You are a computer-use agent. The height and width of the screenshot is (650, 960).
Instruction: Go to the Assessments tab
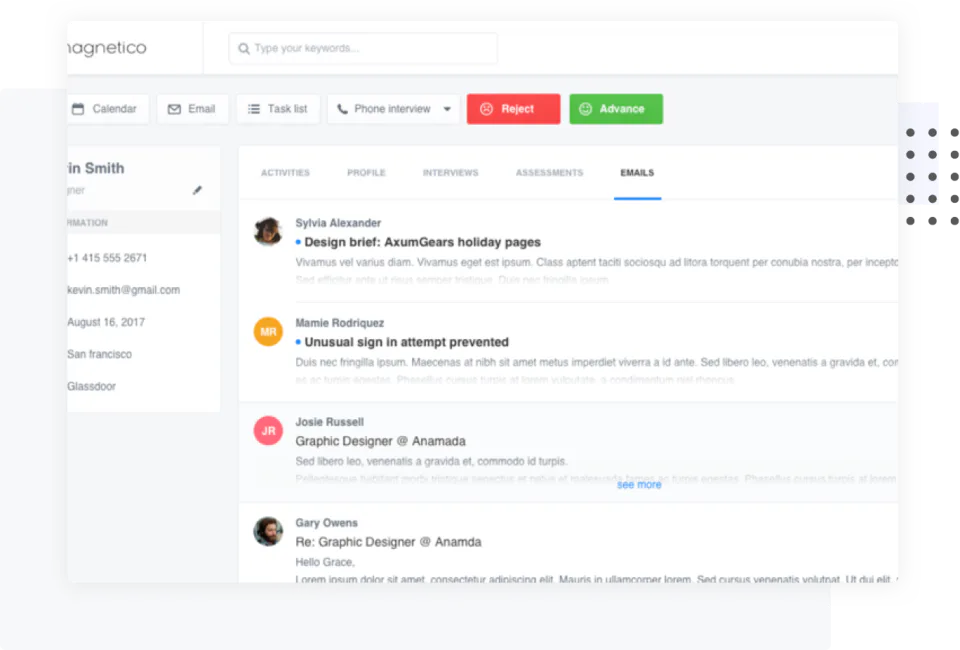point(549,173)
